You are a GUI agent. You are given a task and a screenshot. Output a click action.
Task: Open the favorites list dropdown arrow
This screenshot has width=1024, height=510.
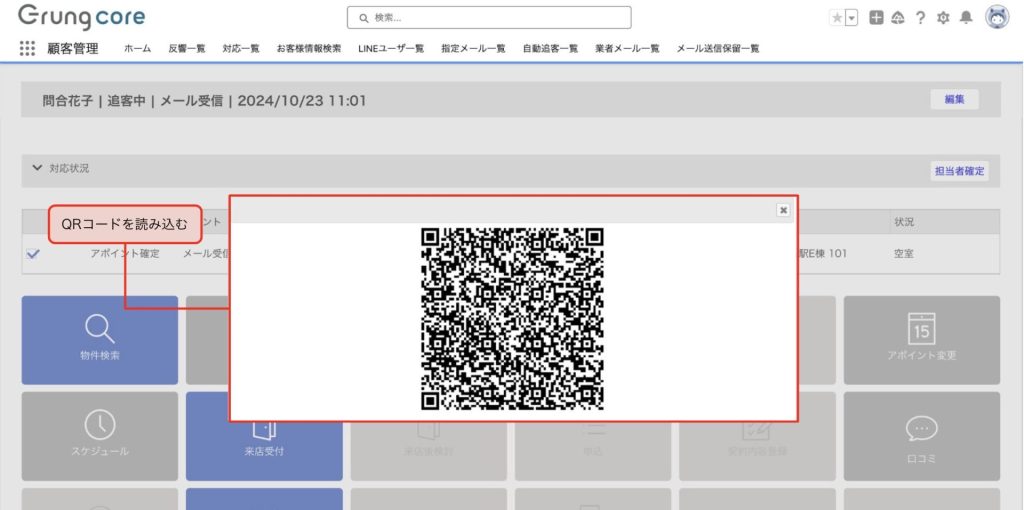pyautogui.click(x=851, y=18)
